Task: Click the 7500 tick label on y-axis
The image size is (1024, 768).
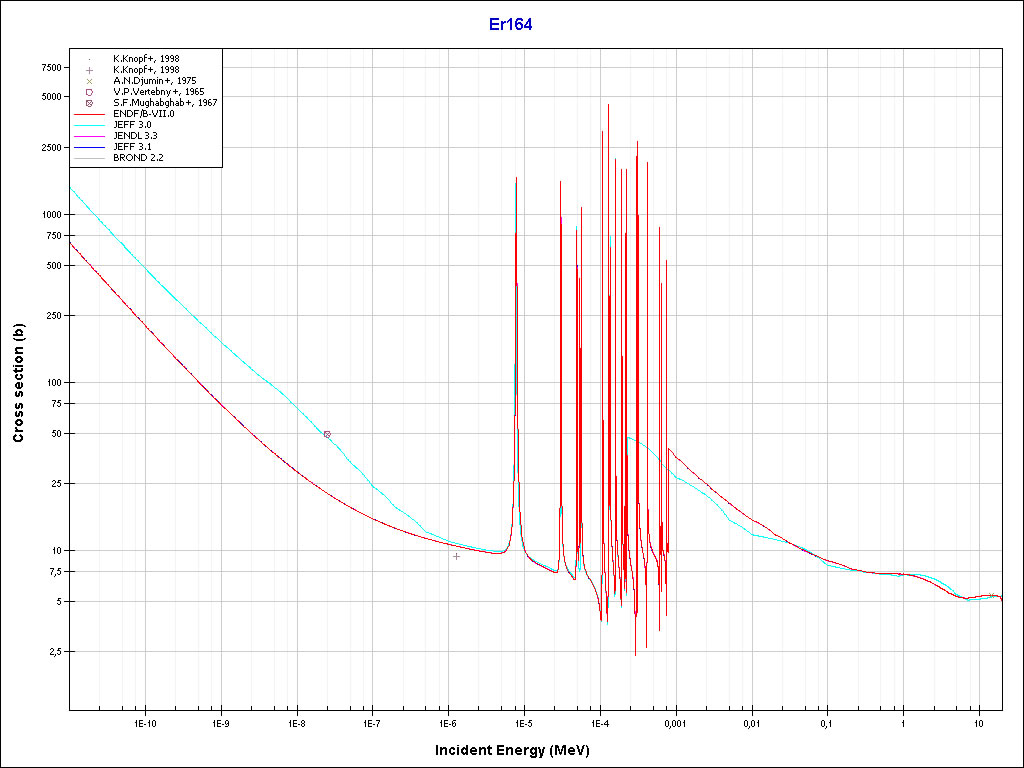Action: (48, 67)
